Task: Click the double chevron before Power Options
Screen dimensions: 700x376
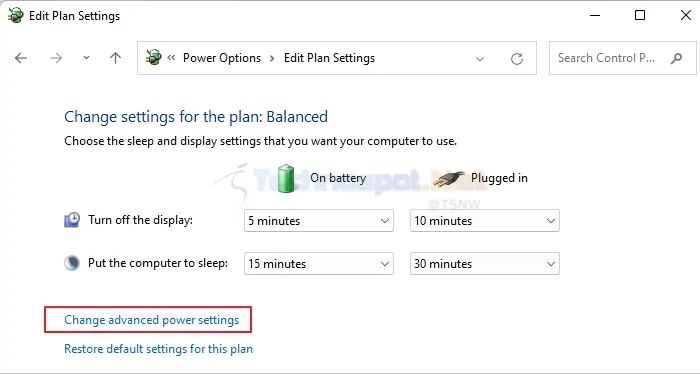Action: point(171,58)
